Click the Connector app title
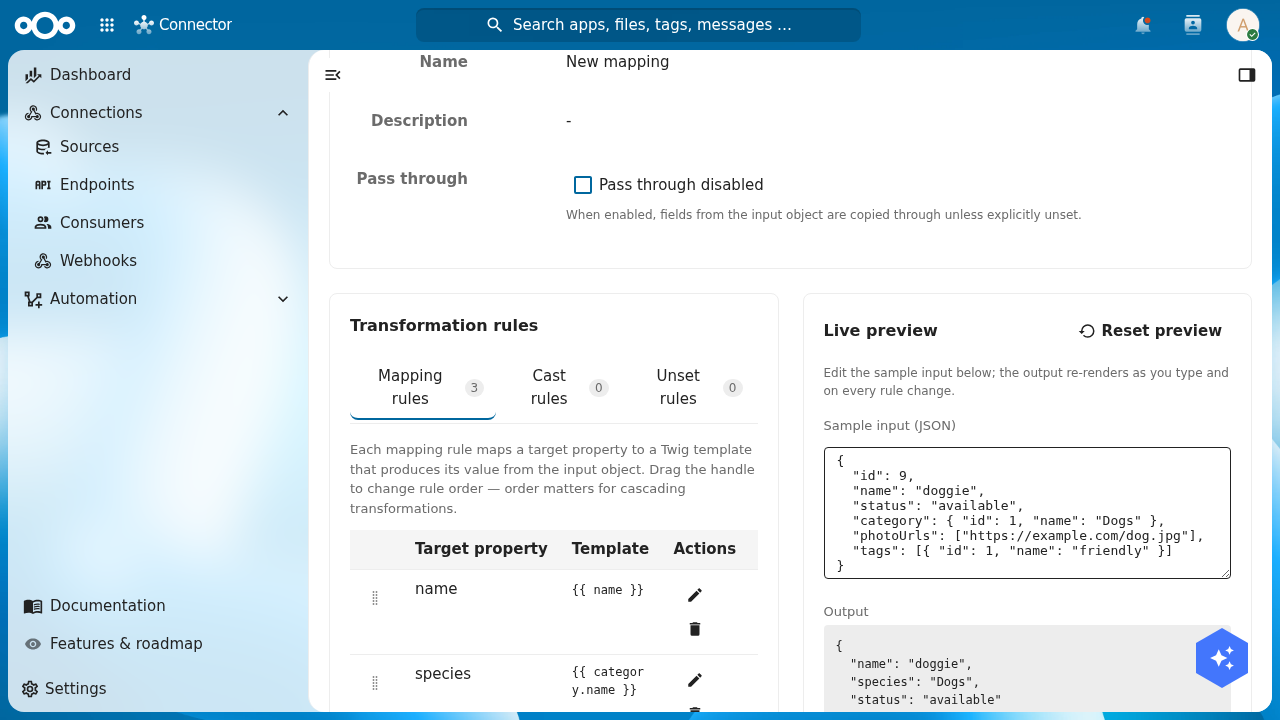 tap(195, 25)
